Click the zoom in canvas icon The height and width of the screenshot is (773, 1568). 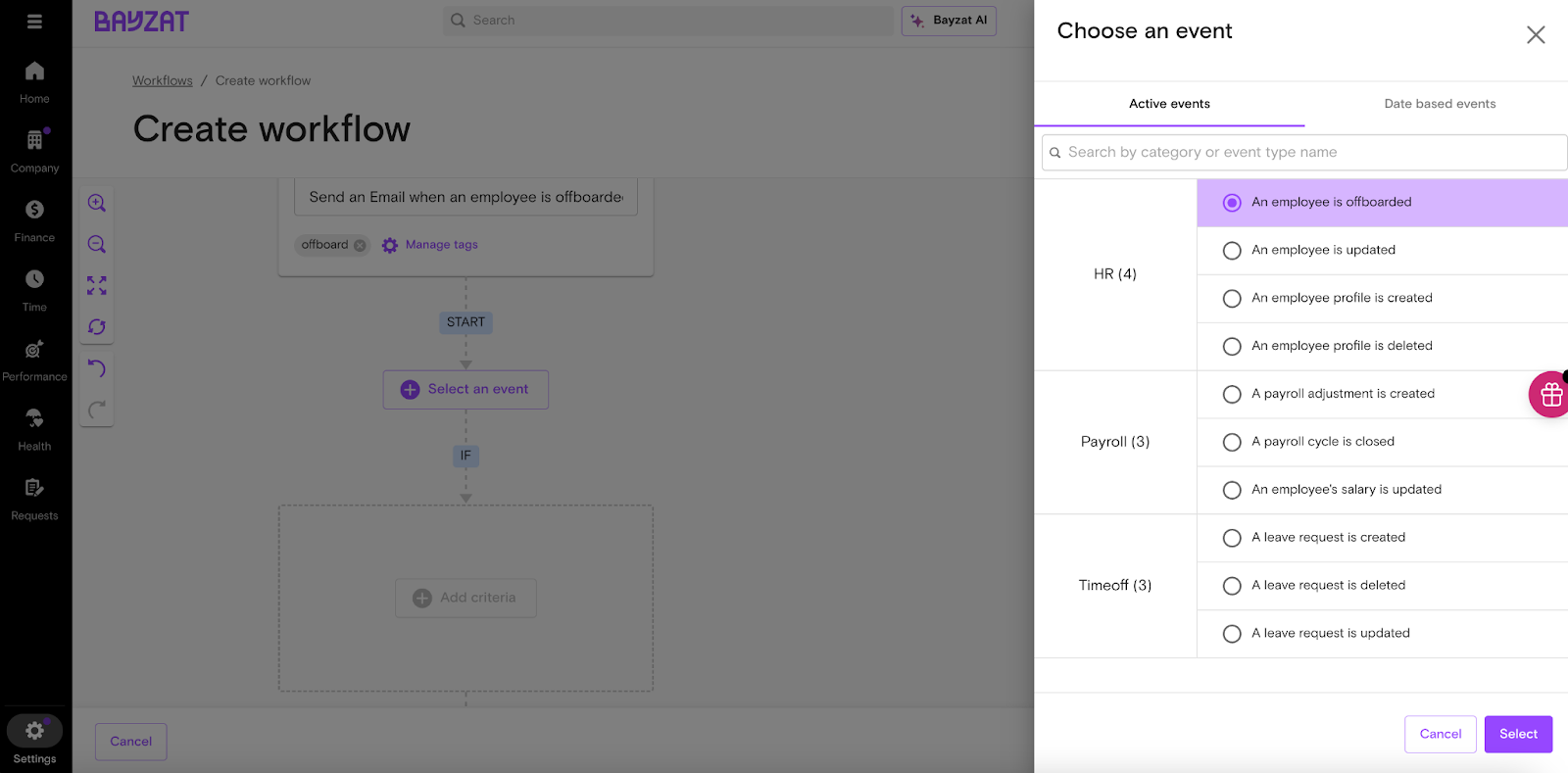pos(96,203)
